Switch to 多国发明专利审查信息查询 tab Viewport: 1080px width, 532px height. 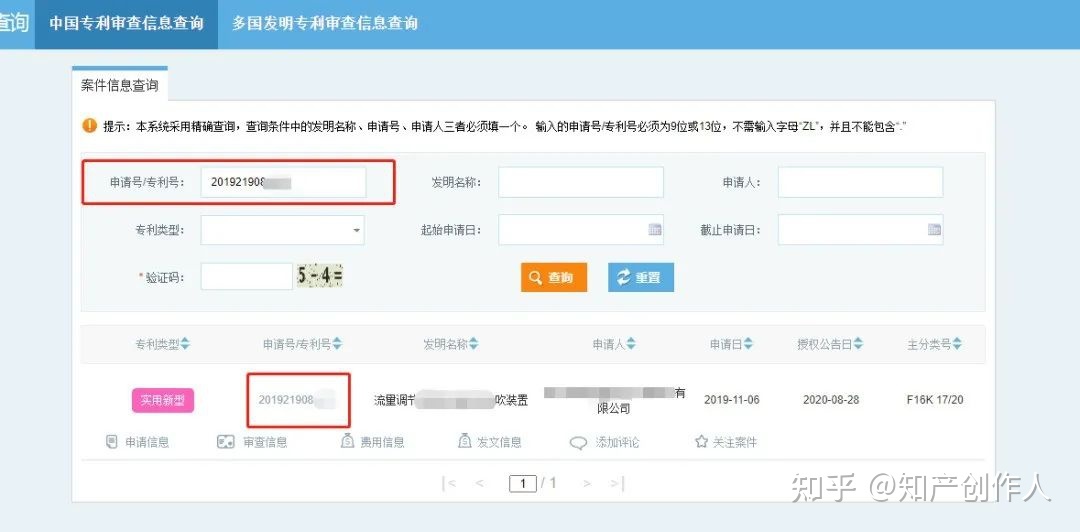click(325, 23)
